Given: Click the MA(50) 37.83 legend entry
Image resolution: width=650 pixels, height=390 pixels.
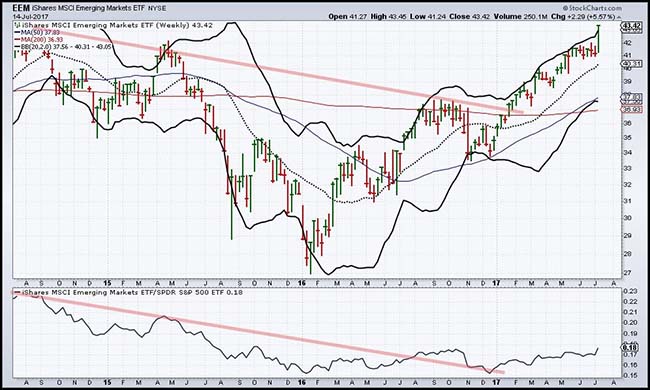Looking at the screenshot, I should [x=37, y=32].
